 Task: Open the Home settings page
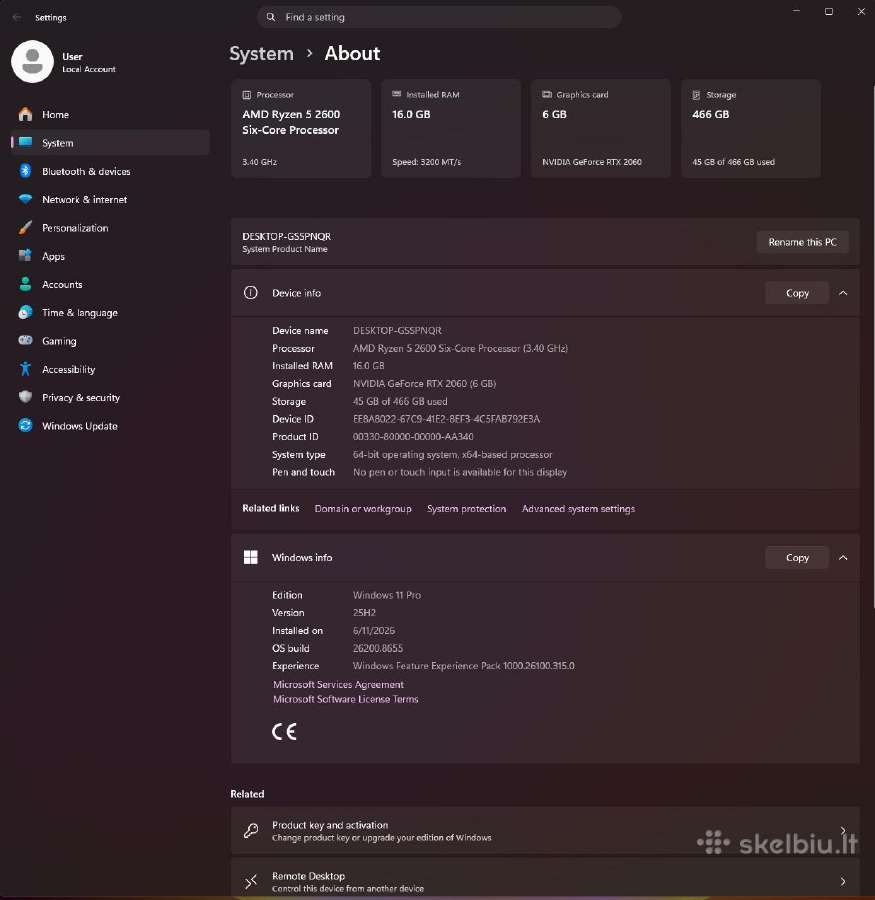[x=110, y=114]
